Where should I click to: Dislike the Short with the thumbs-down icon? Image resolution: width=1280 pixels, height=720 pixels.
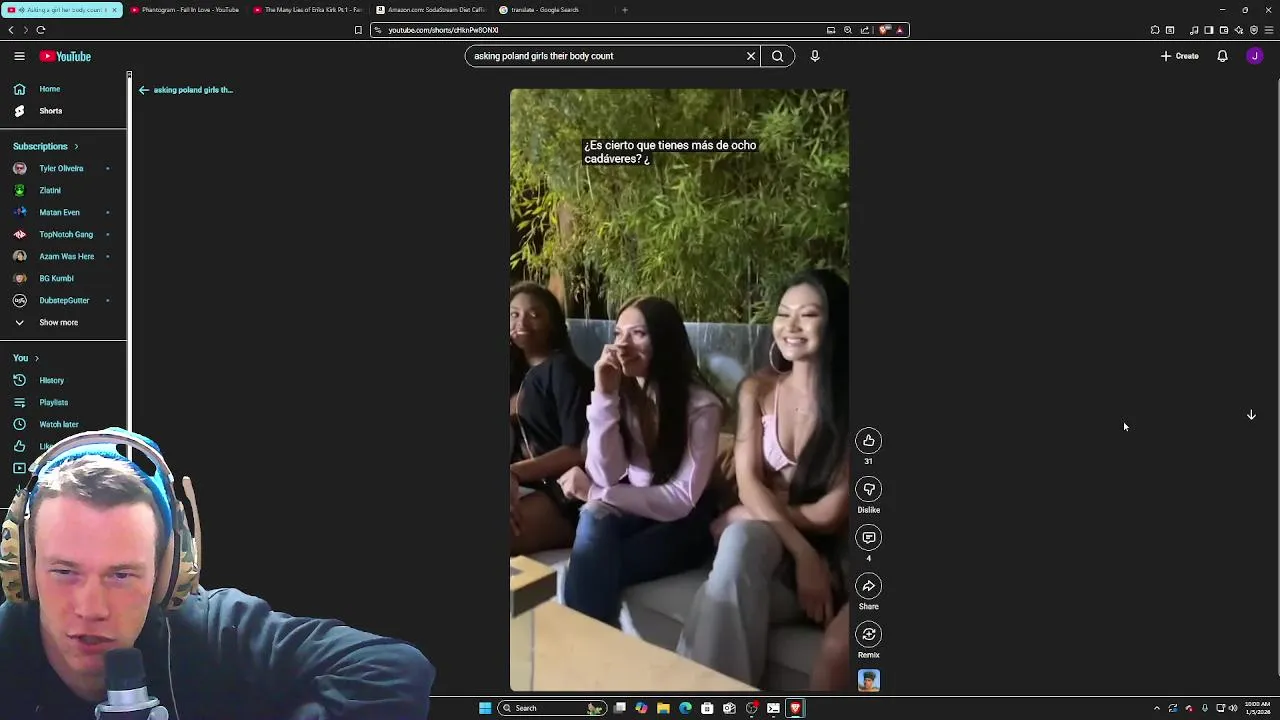868,489
